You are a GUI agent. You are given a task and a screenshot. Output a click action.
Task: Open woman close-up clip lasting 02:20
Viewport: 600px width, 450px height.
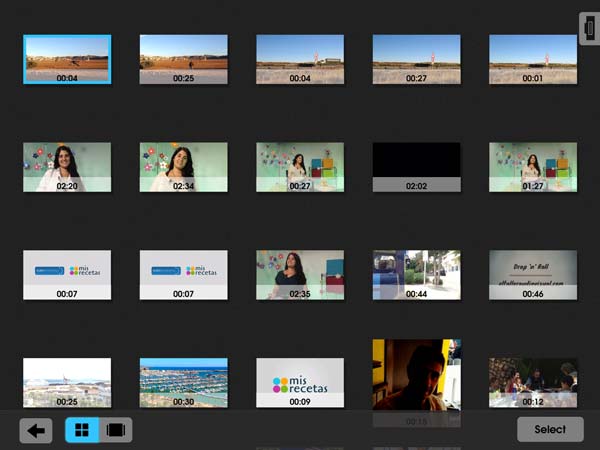tap(67, 167)
